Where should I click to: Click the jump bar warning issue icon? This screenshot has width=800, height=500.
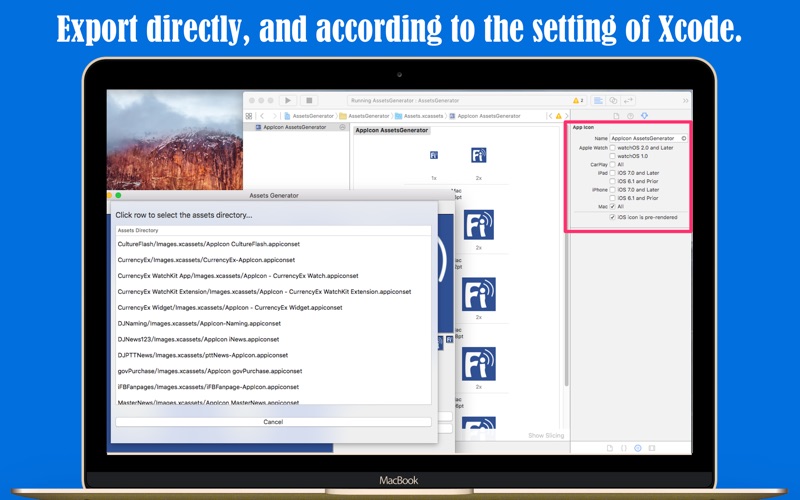(559, 116)
